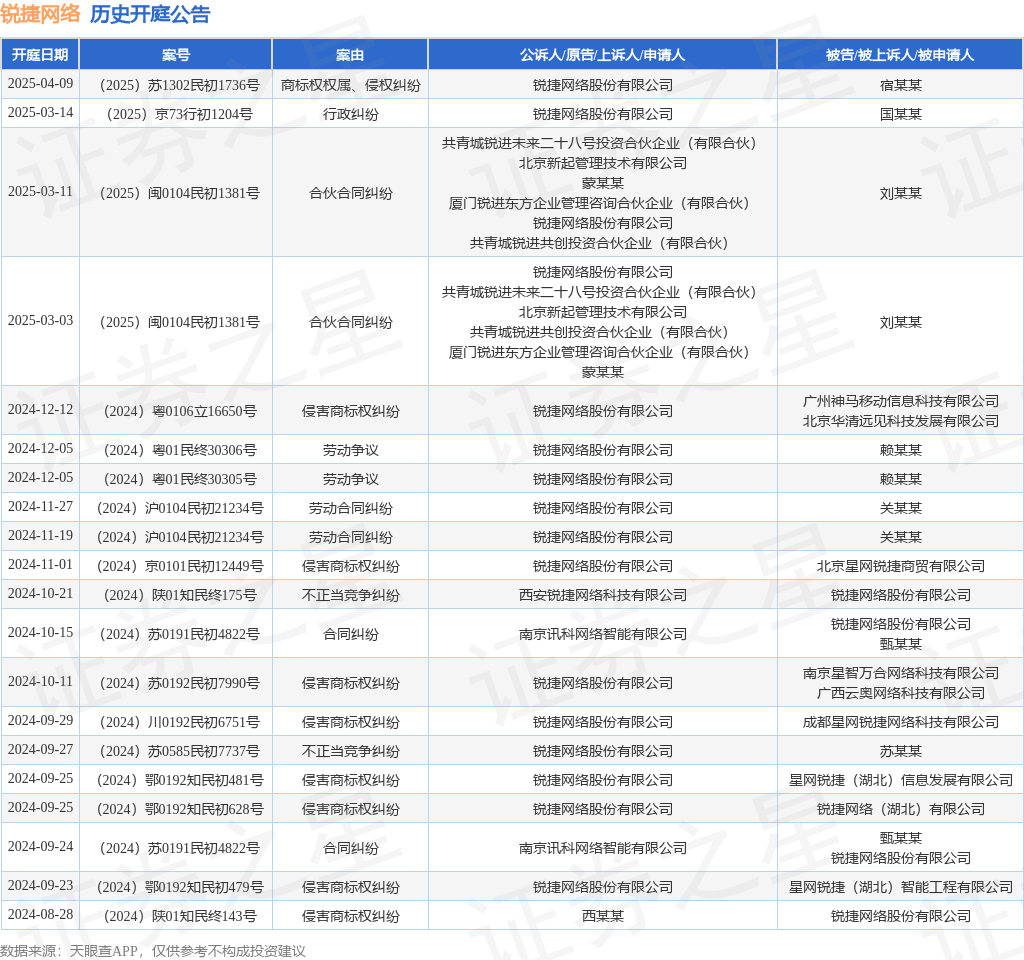Click the 公诉人/原告/上诉人/申请人 column header
The width and height of the screenshot is (1024, 960).
602,55
